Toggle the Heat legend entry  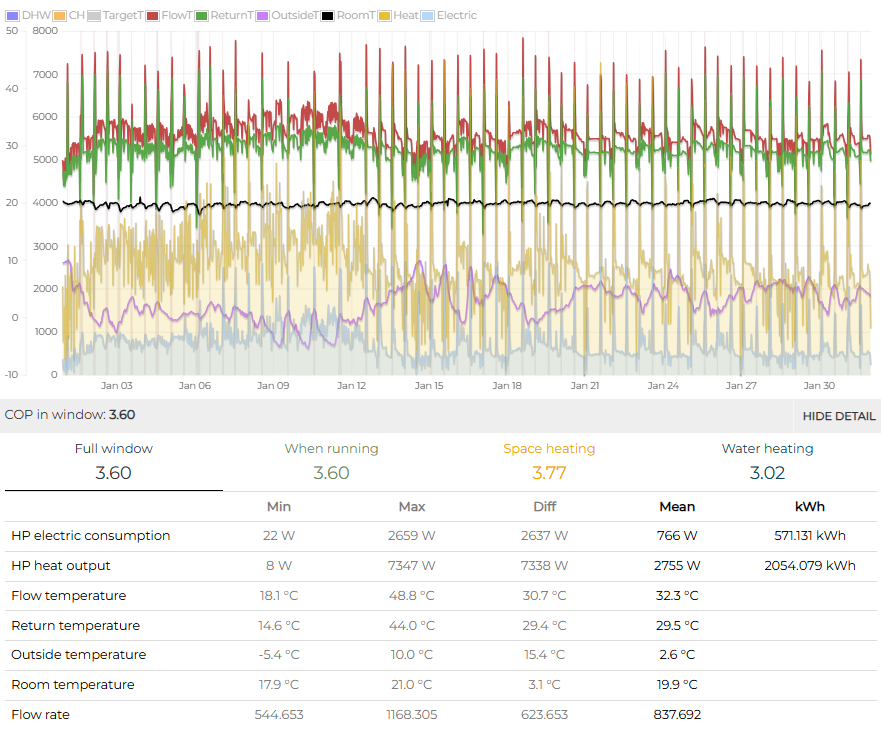(384, 16)
